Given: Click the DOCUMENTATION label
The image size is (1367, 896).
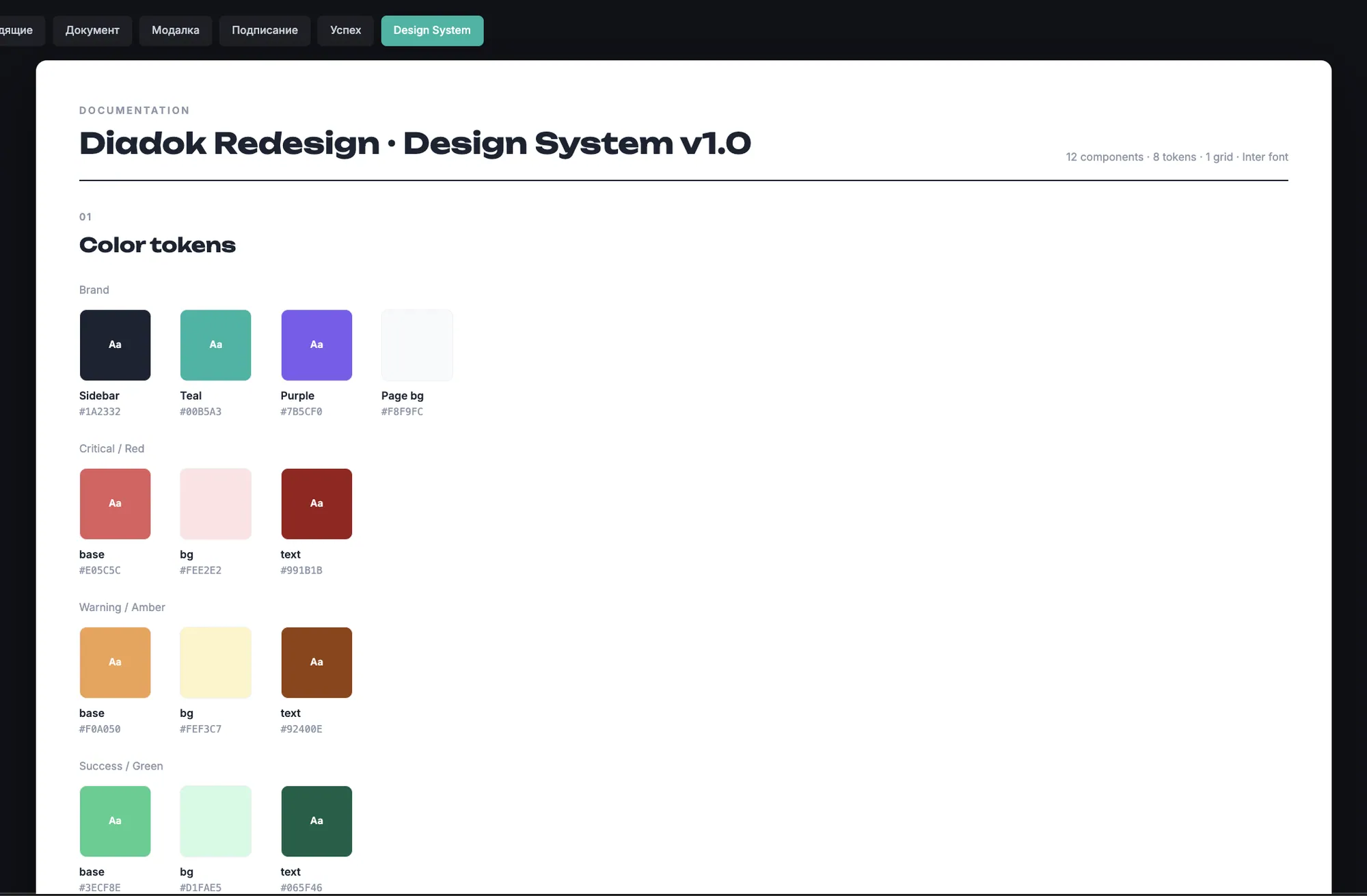Looking at the screenshot, I should pos(135,110).
